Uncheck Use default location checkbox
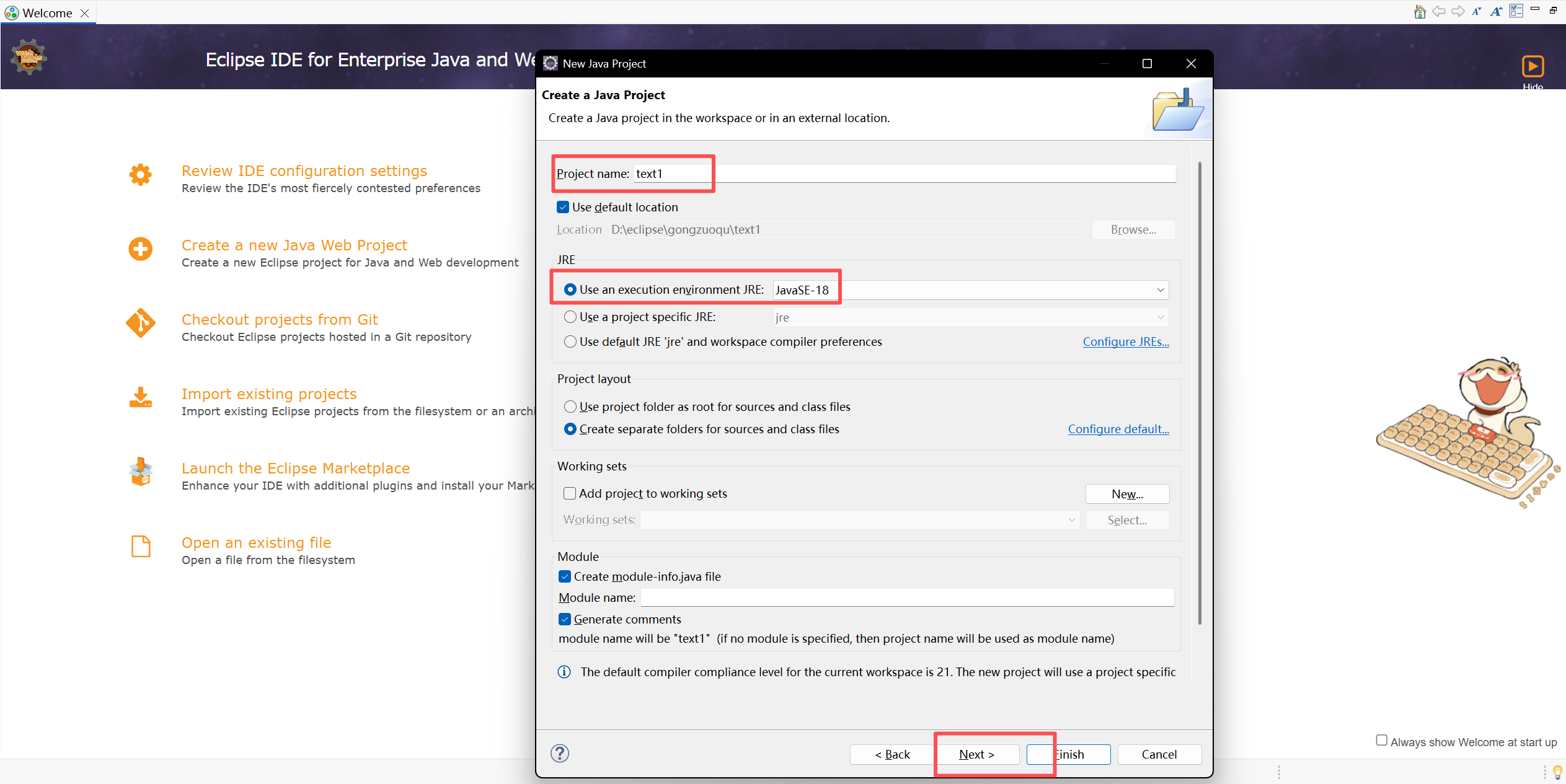1566x784 pixels. [563, 207]
